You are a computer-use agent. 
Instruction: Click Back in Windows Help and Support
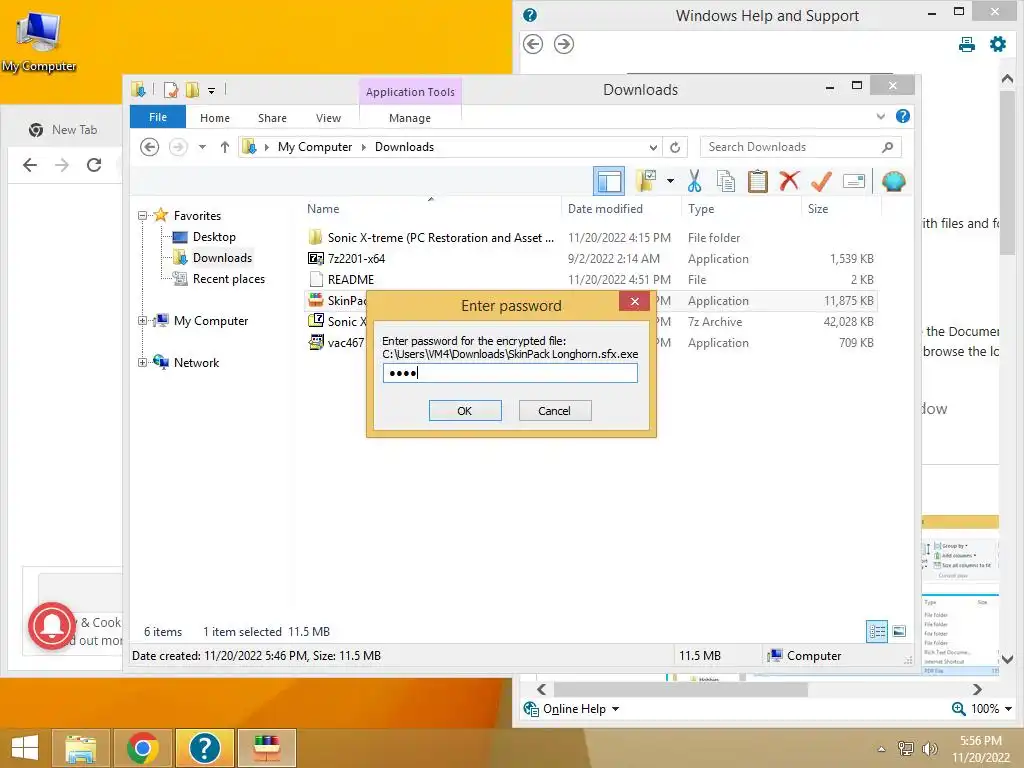533,44
